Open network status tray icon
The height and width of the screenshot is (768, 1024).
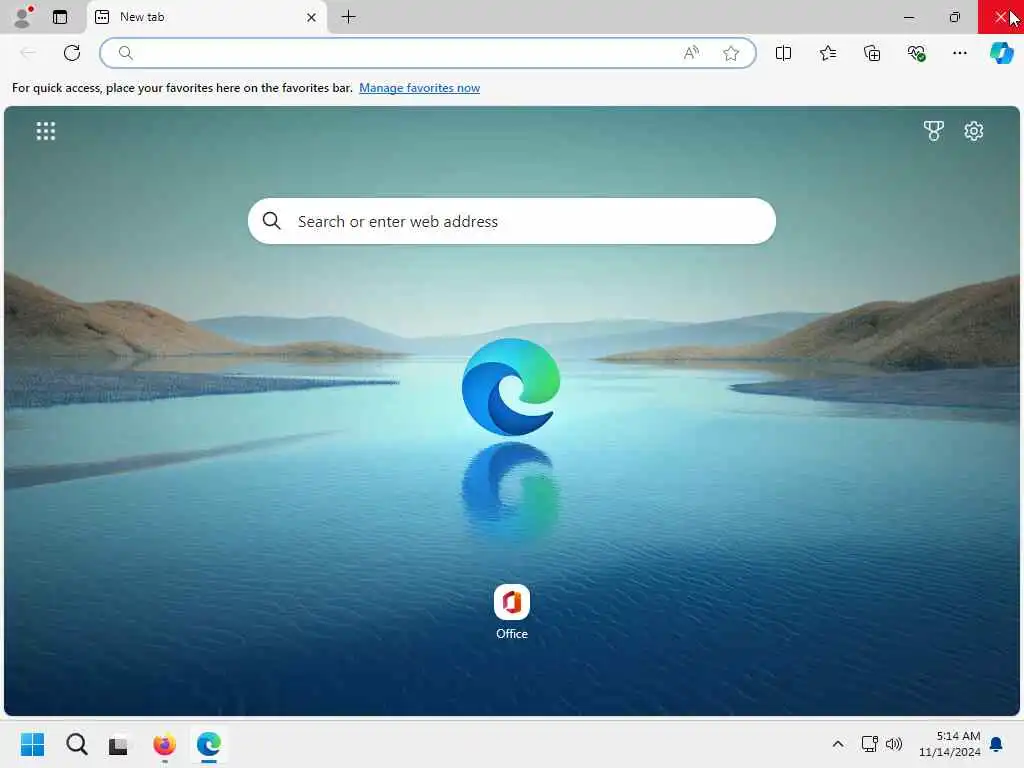click(x=869, y=744)
